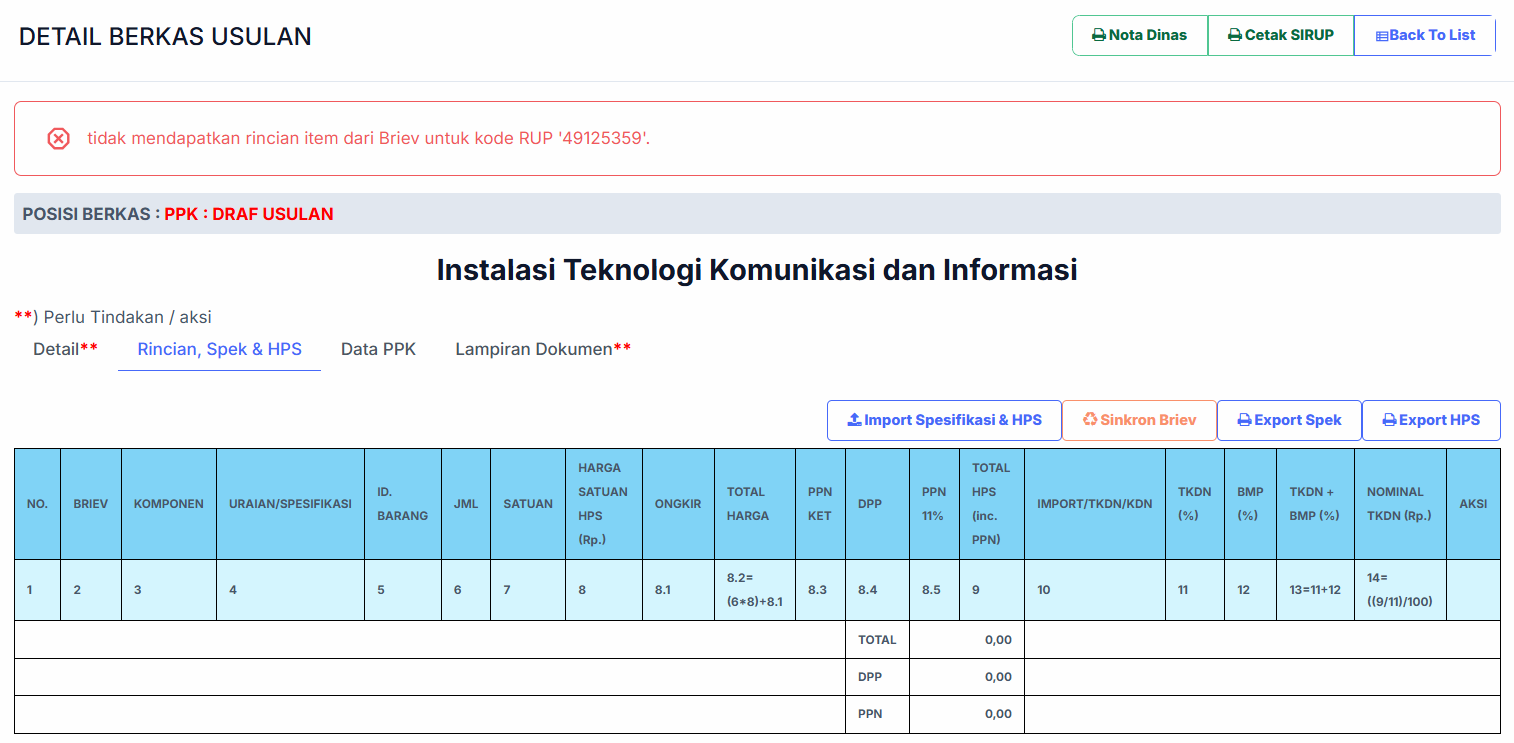Click the upload icon on Import Spesifikasi
Image resolution: width=1514 pixels, height=743 pixels.
tap(854, 420)
